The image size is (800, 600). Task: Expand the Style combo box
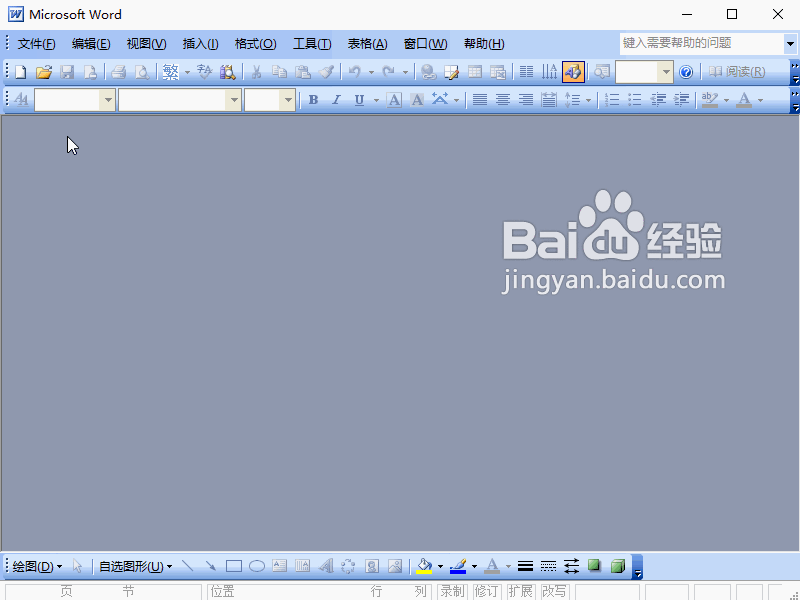pyautogui.click(x=108, y=100)
